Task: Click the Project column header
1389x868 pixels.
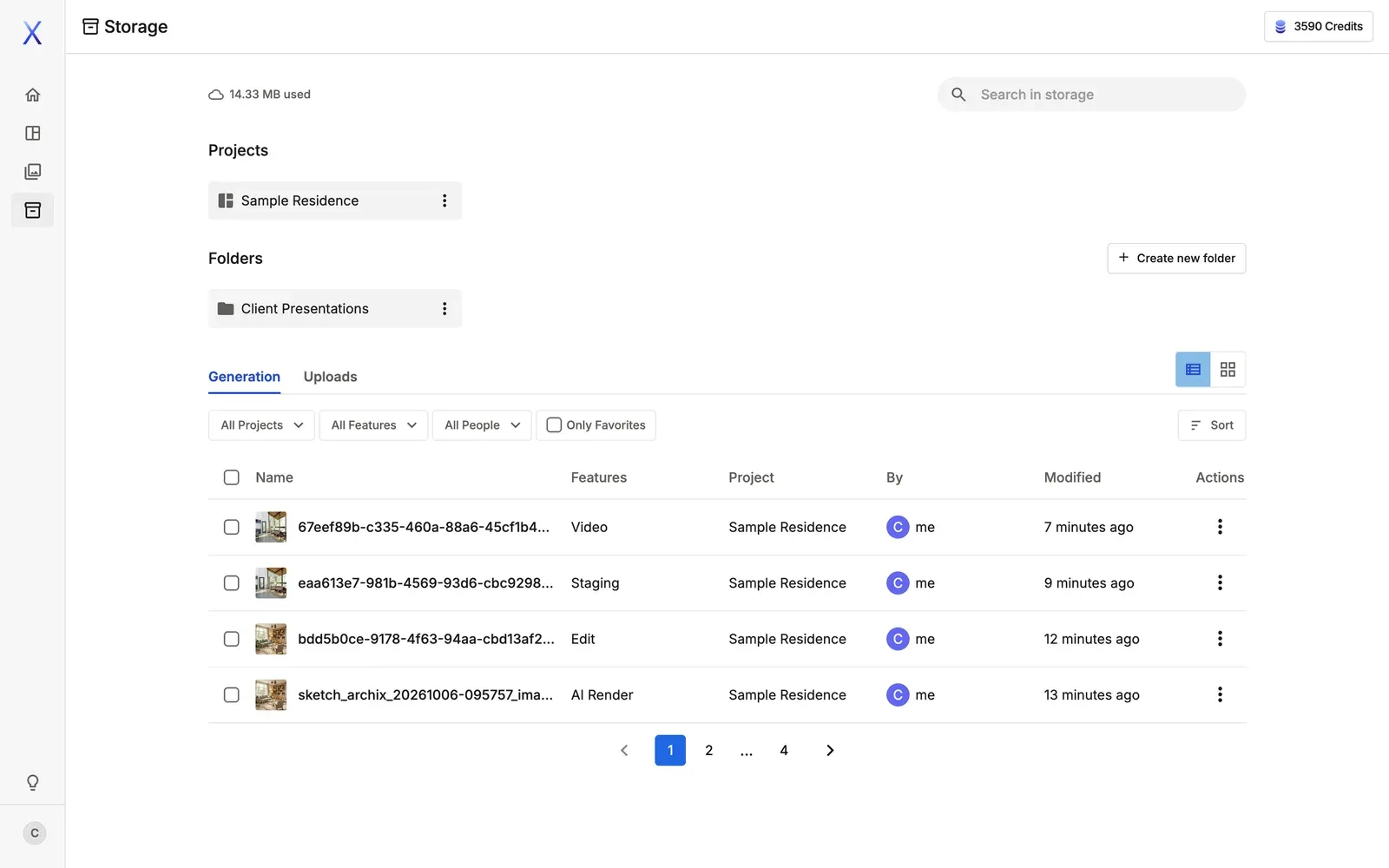Action: [x=751, y=477]
